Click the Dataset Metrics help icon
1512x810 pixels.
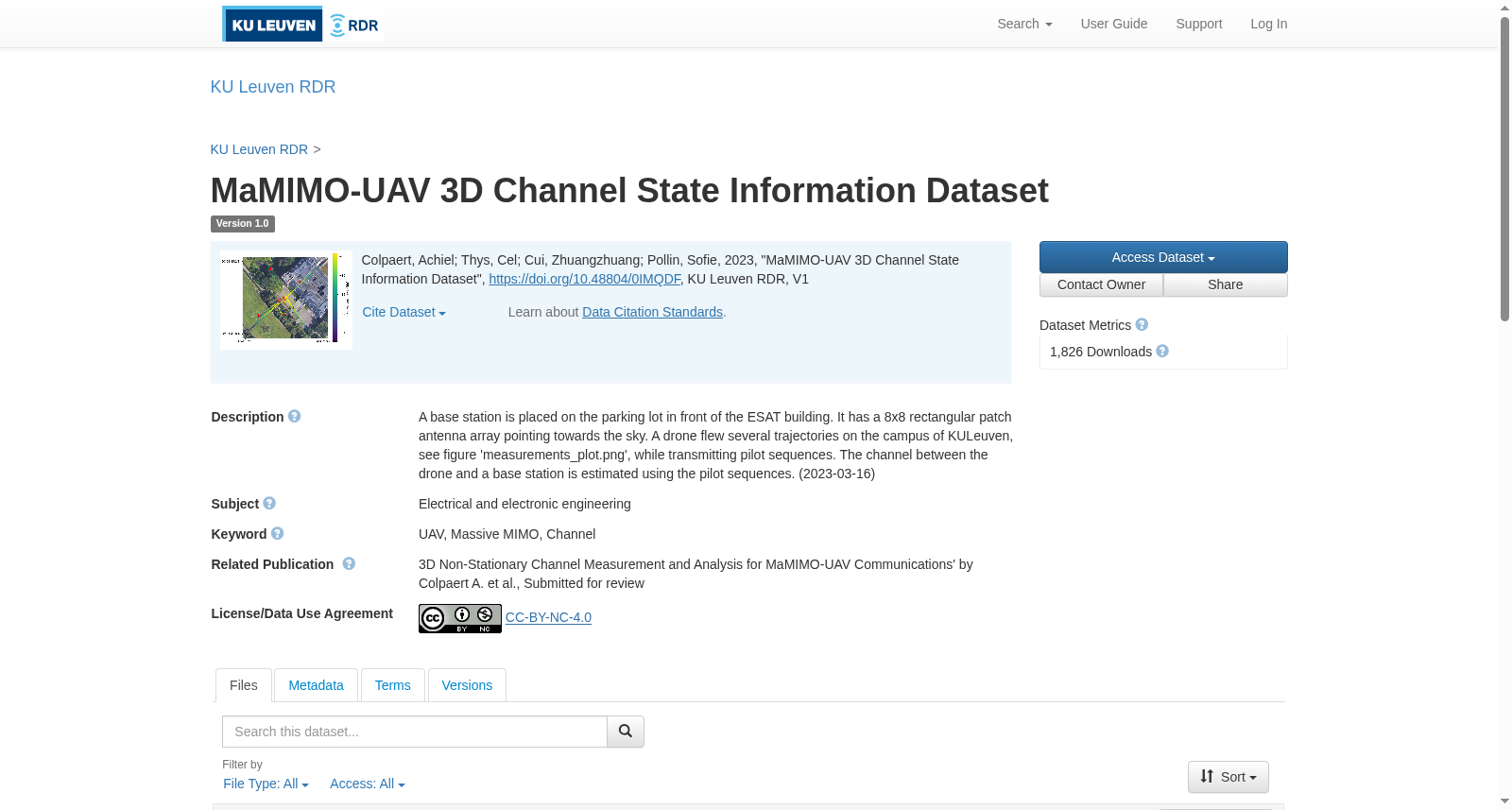[1142, 324]
